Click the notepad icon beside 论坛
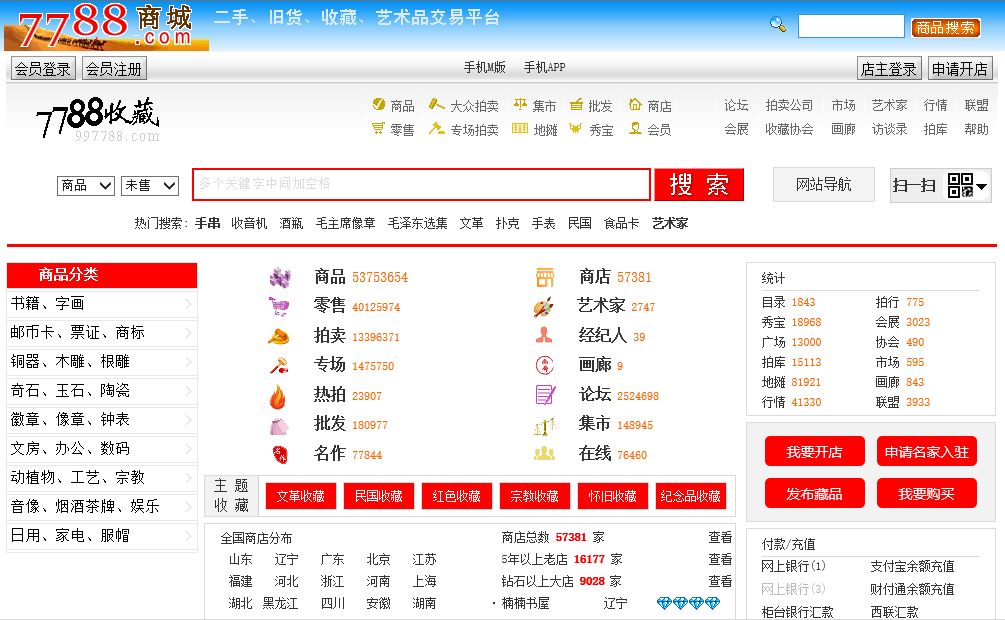1005x620 pixels. [545, 394]
